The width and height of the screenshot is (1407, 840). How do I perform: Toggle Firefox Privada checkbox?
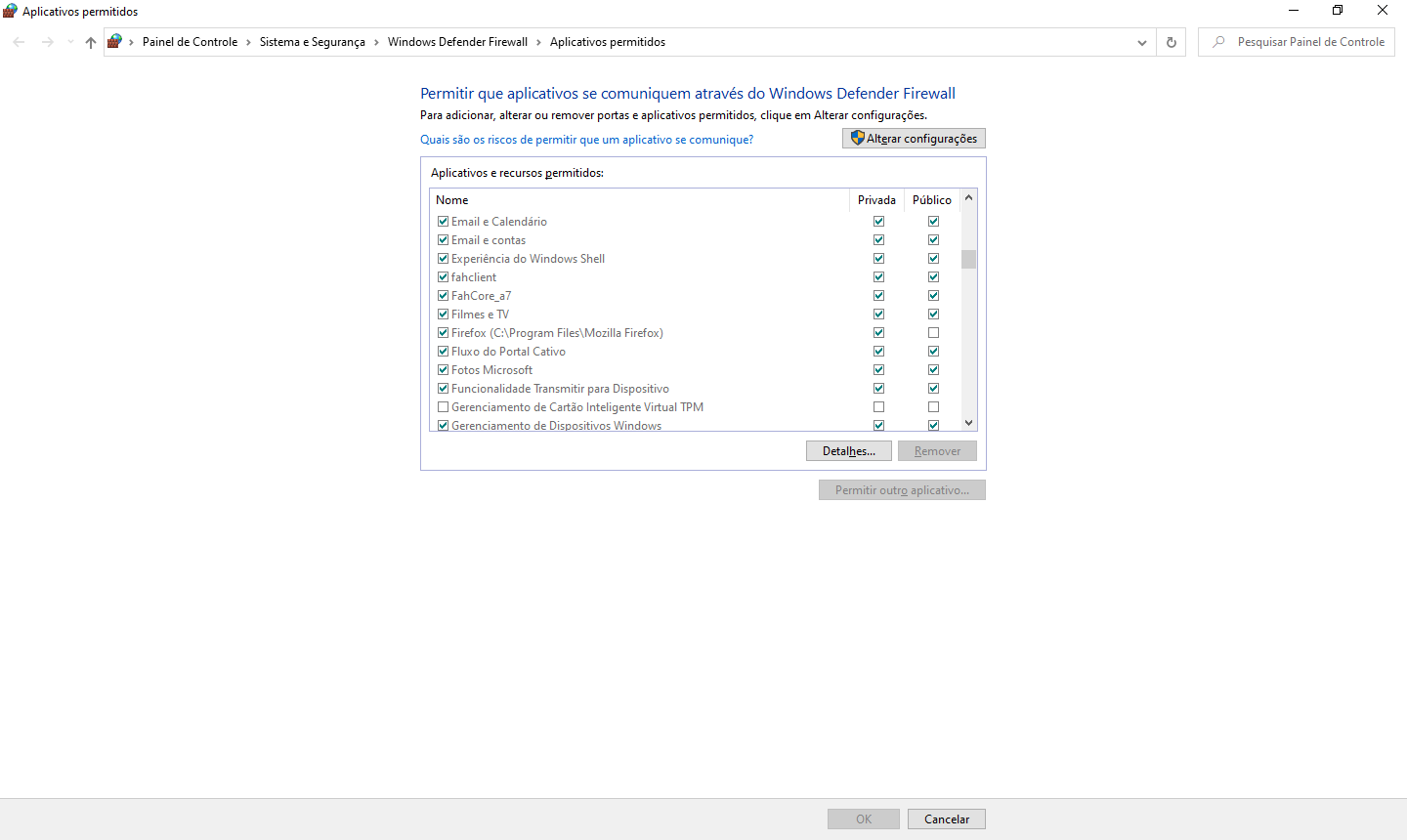pos(878,333)
